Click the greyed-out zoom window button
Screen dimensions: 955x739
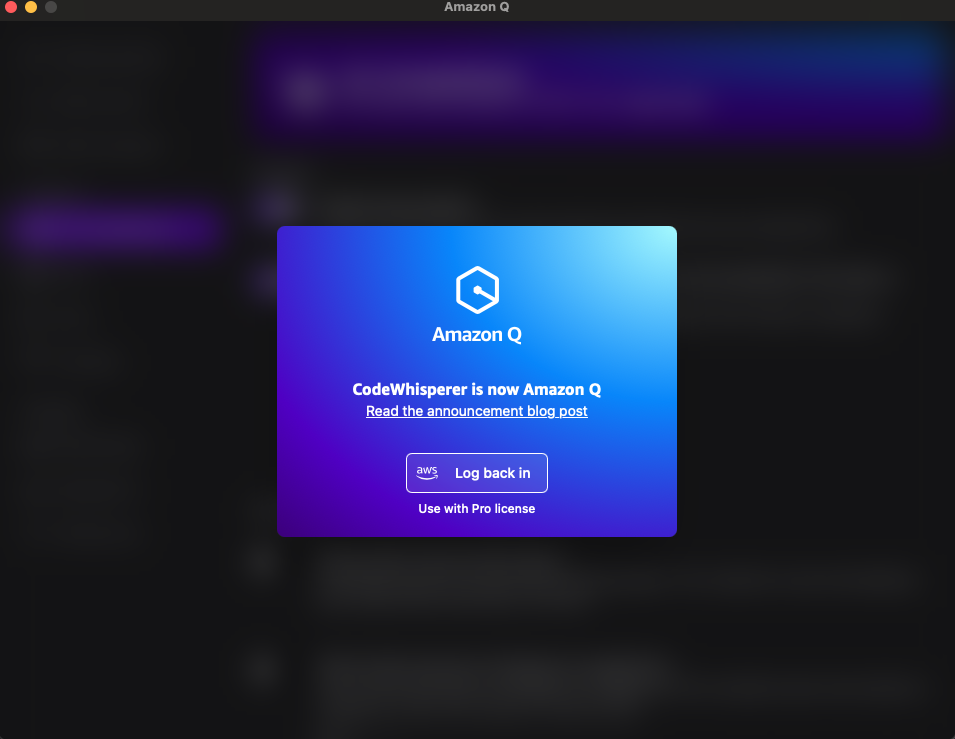coord(51,8)
